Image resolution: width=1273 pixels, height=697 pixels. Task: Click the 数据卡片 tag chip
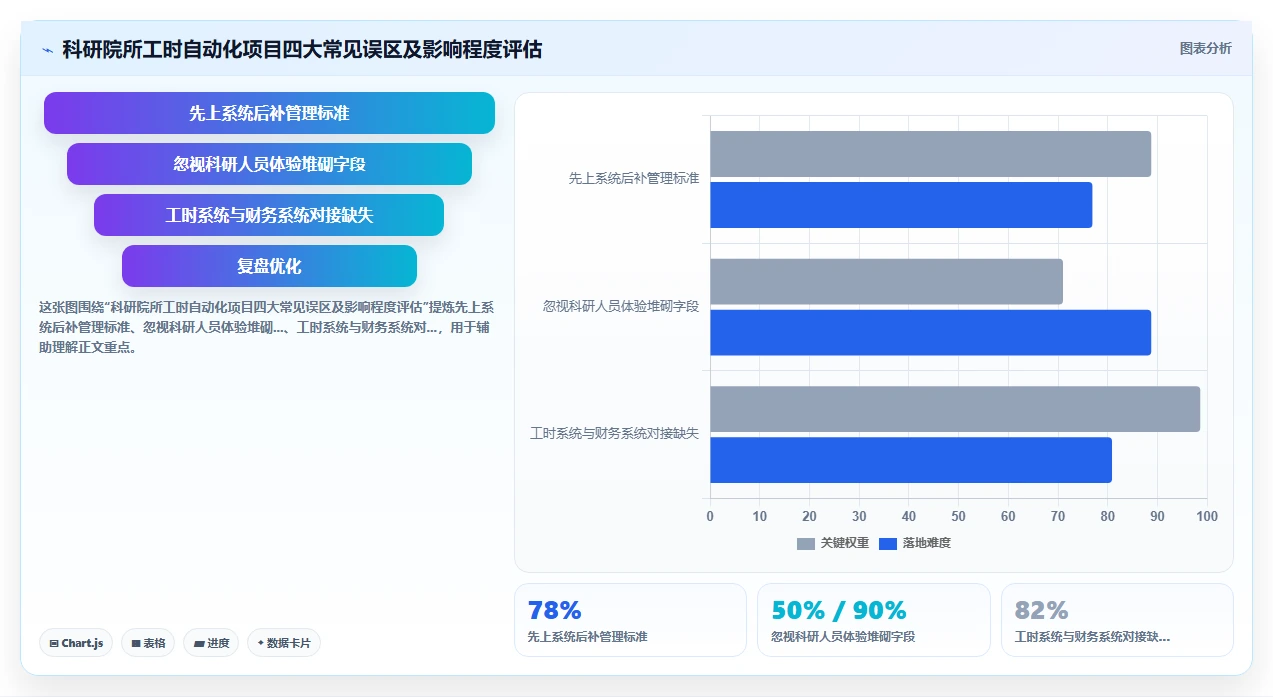(x=284, y=643)
